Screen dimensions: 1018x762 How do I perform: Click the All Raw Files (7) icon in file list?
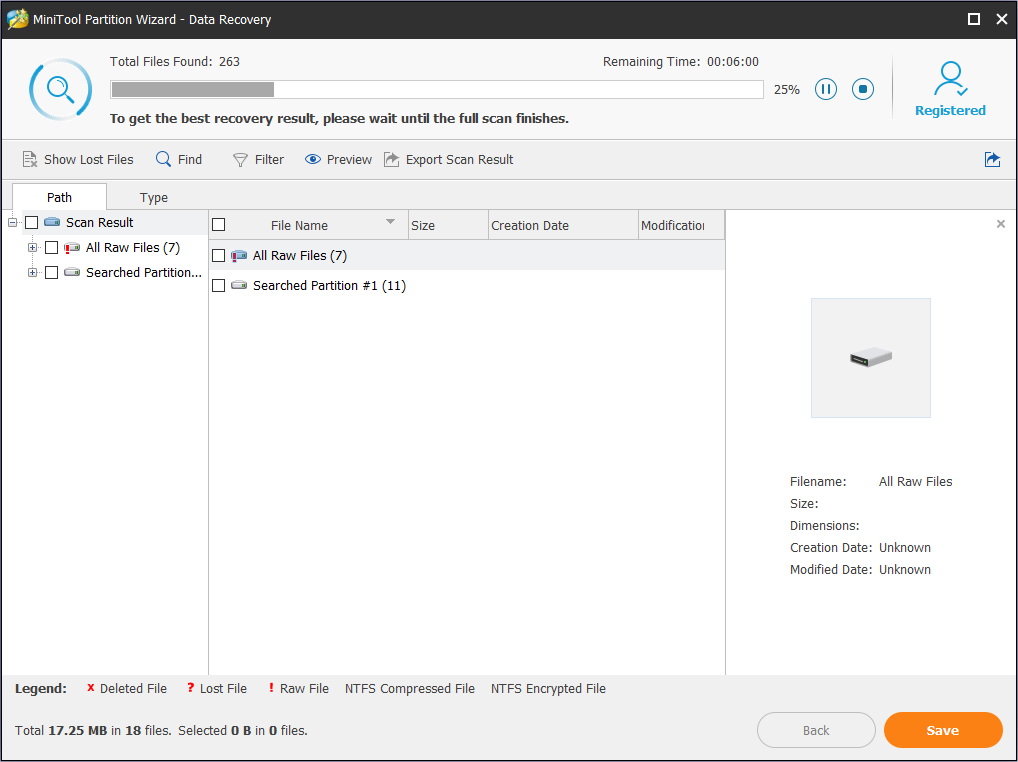pyautogui.click(x=239, y=256)
